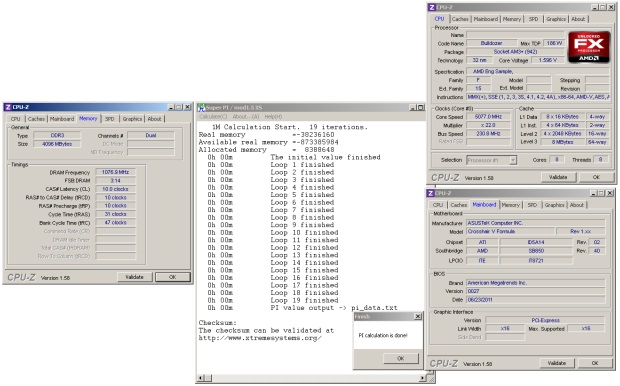The image size is (620, 386).
Task: Click the Super PI title bar icon
Action: pyautogui.click(x=201, y=108)
